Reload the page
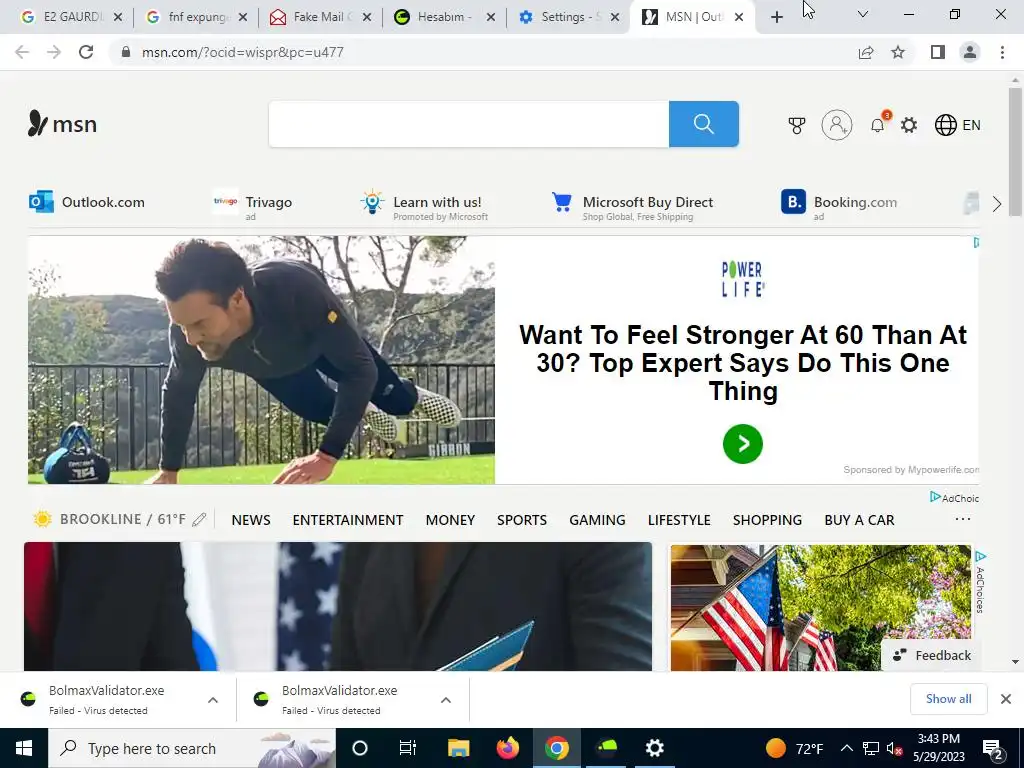This screenshot has width=1024, height=768. pos(86,52)
